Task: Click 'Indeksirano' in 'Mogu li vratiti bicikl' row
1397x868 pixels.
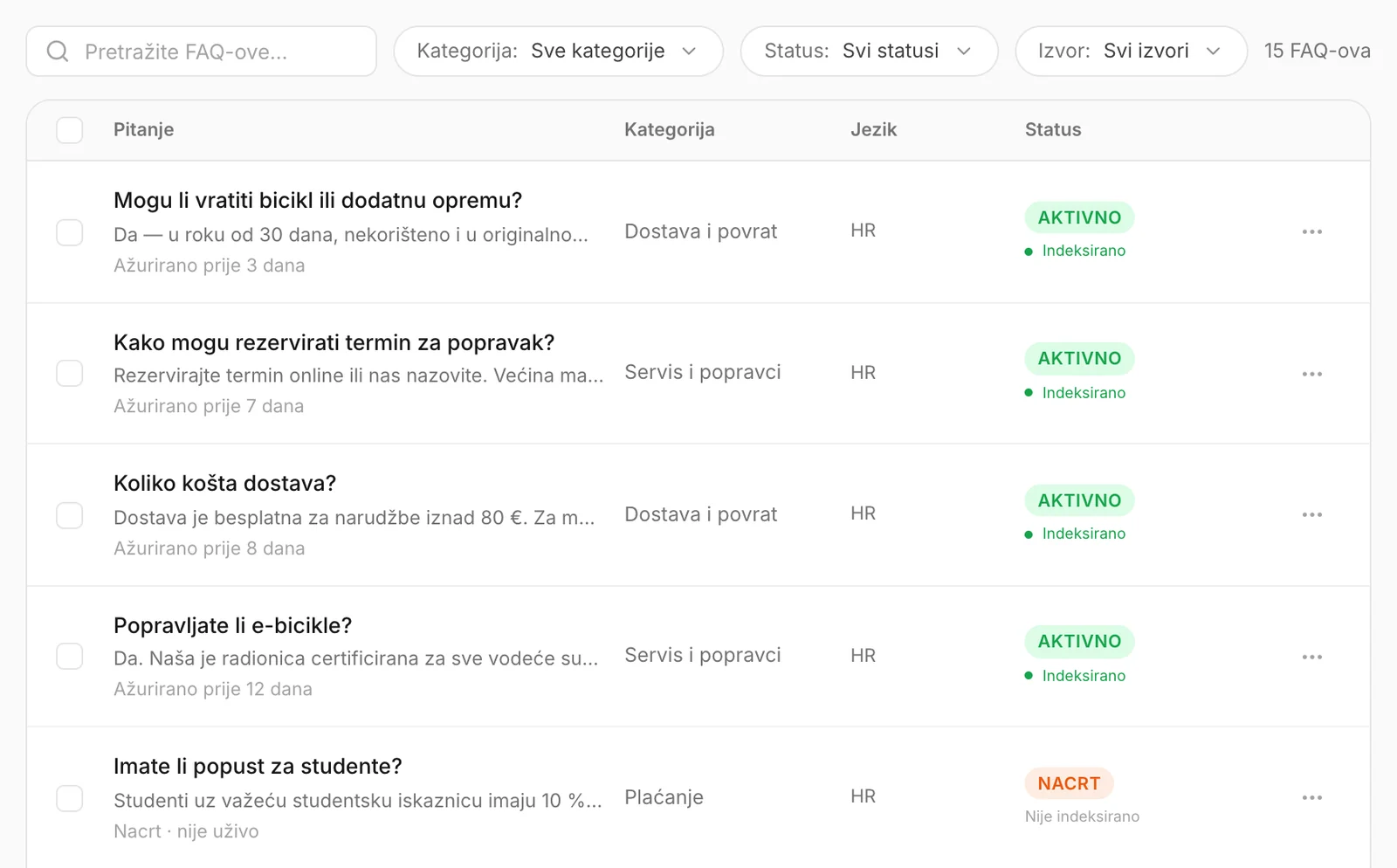Action: (1084, 251)
